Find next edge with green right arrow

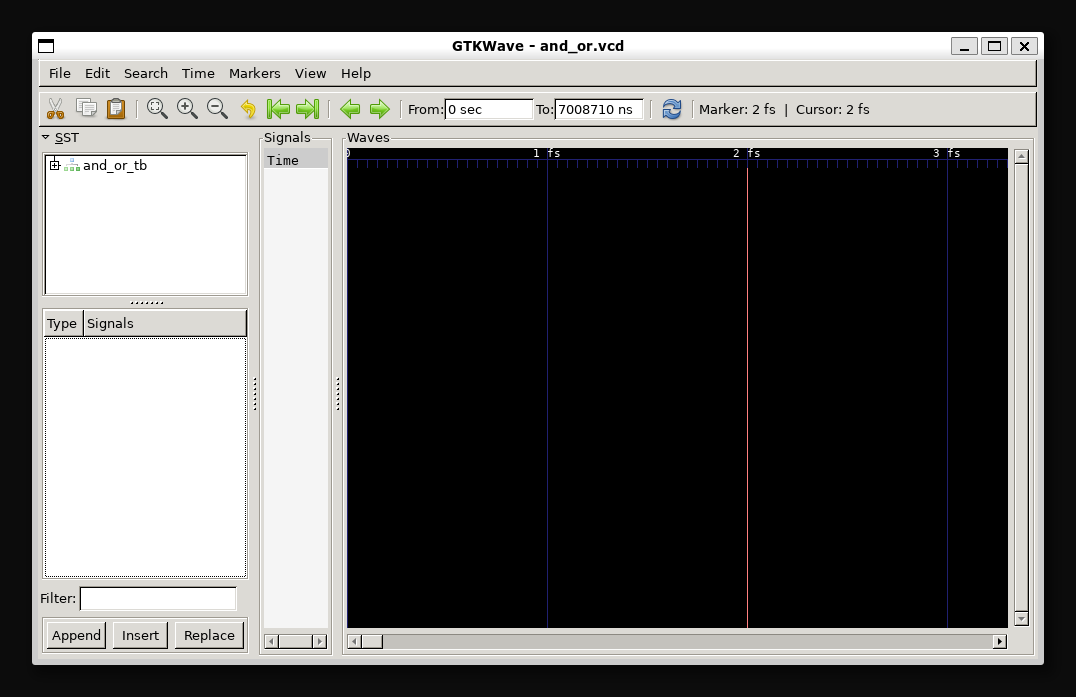coord(379,108)
